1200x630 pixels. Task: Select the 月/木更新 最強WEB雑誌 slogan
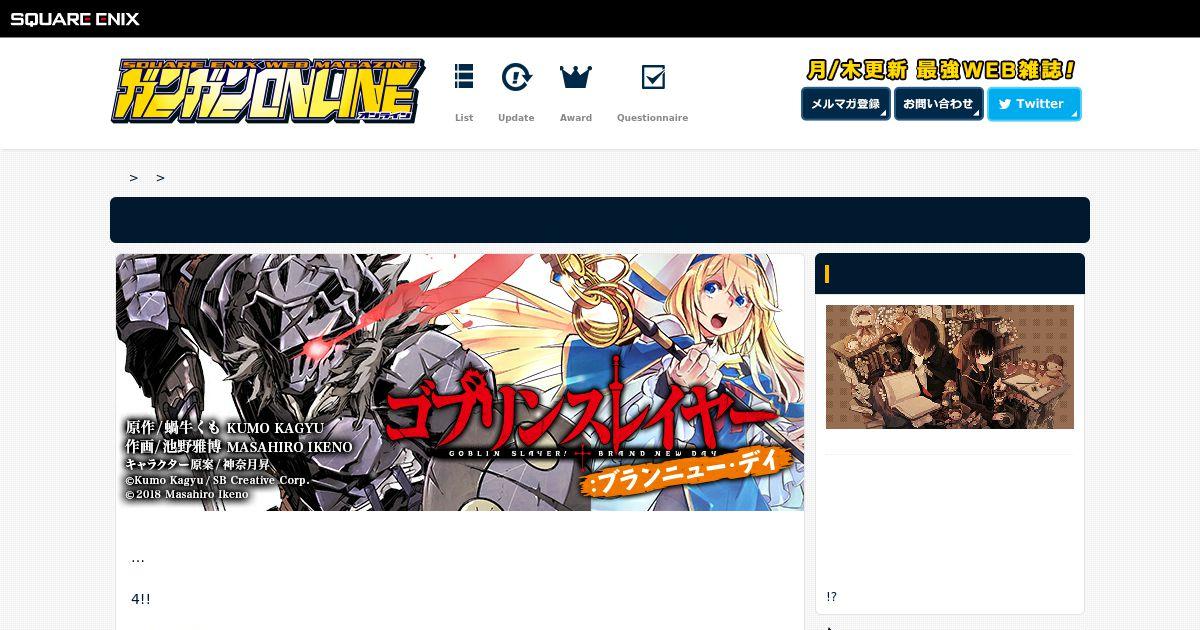941,70
